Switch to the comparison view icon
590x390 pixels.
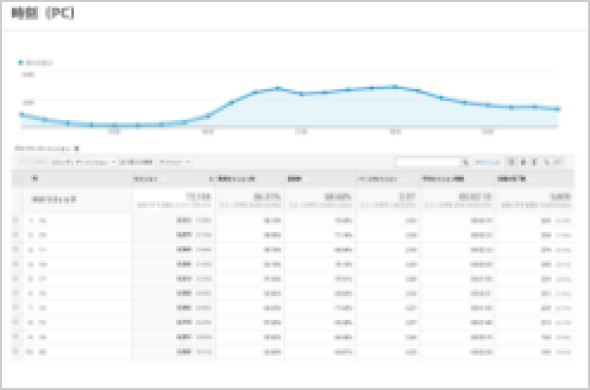point(547,162)
